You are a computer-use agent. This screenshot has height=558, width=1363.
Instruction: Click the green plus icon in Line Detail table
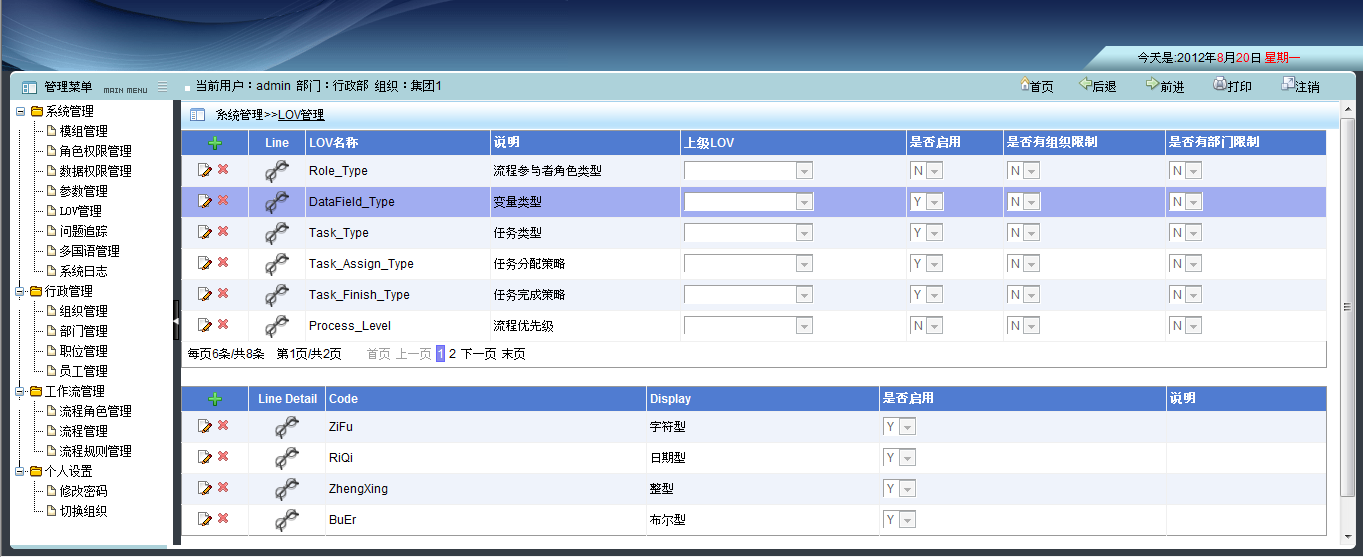(x=214, y=399)
